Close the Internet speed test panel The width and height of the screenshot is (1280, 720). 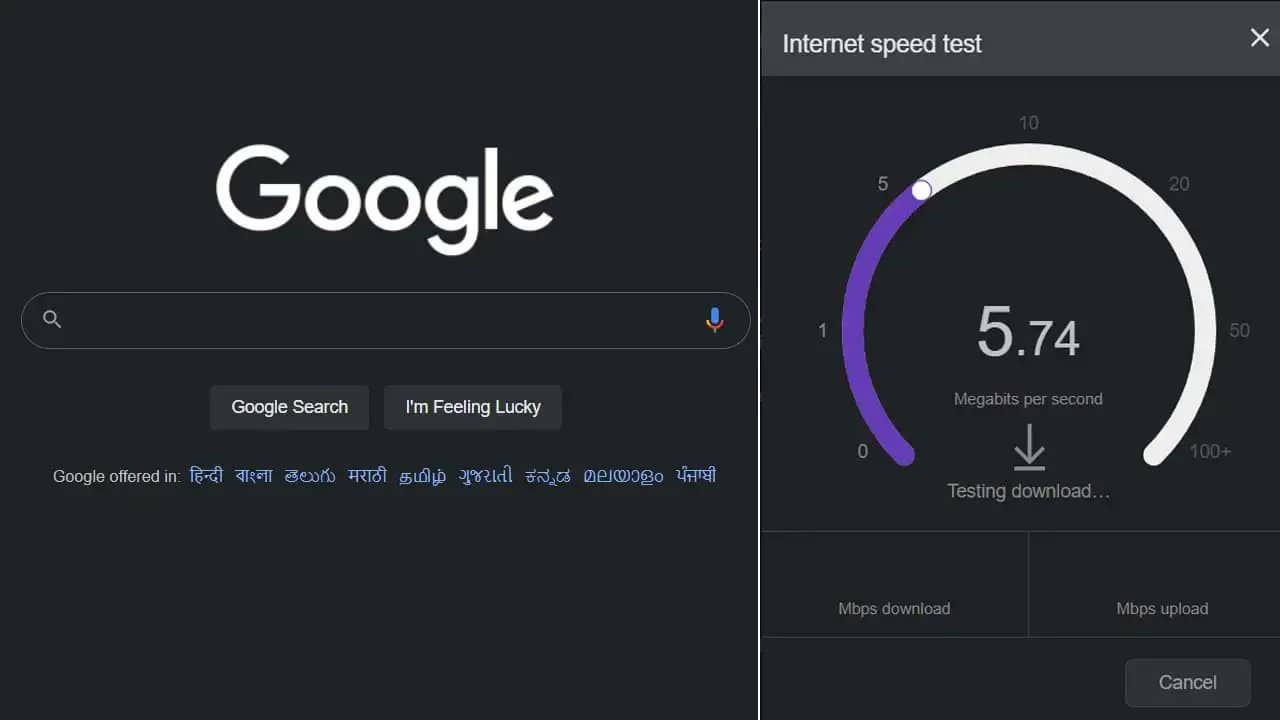[1259, 38]
